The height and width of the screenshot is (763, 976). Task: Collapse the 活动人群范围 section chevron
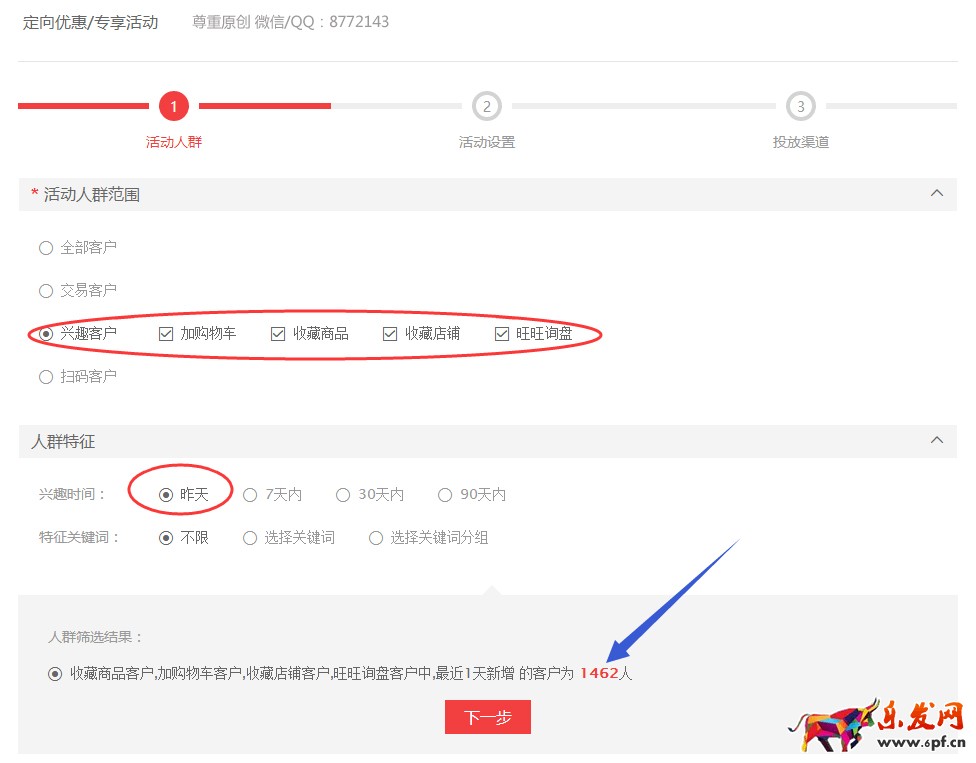[936, 194]
